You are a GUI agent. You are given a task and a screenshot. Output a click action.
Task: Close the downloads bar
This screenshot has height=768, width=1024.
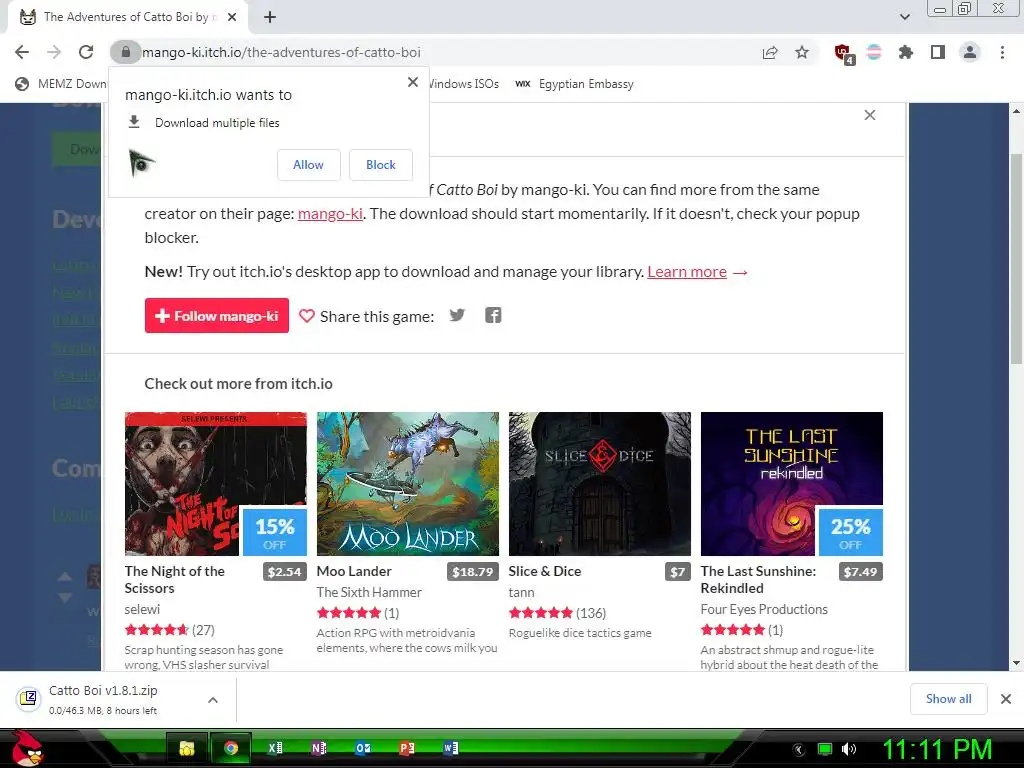(x=1006, y=699)
